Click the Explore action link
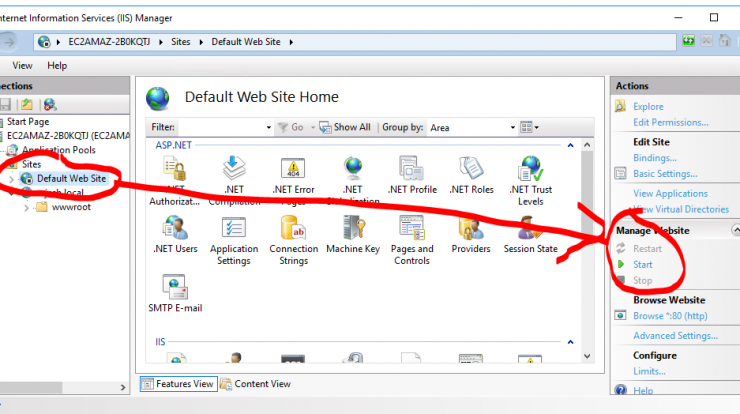Screen dimensions: 740x414 click(648, 107)
